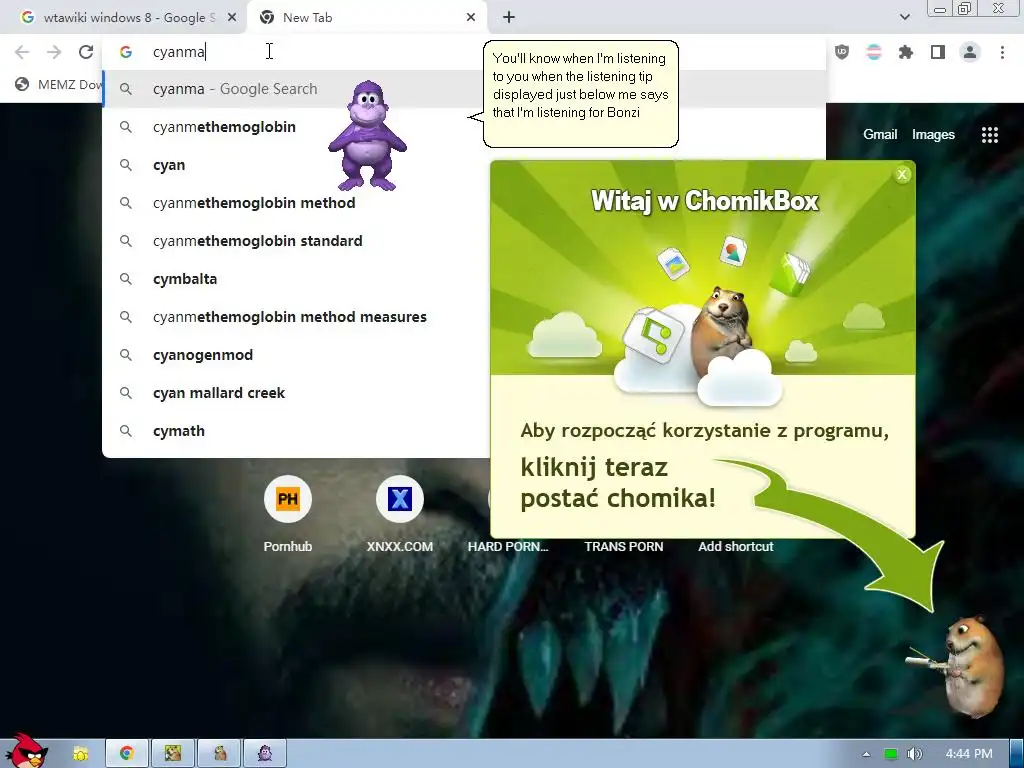Click the striped flag extension icon
1024x768 pixels.
(874, 52)
